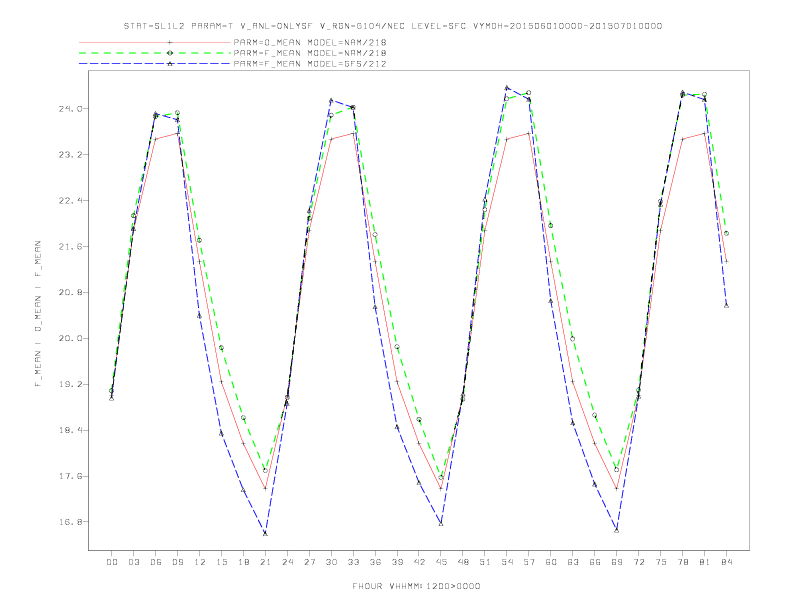Click the x-axis label FHOUR VHHMM: 1200>0000
This screenshot has height=612, width=792.
click(416, 586)
